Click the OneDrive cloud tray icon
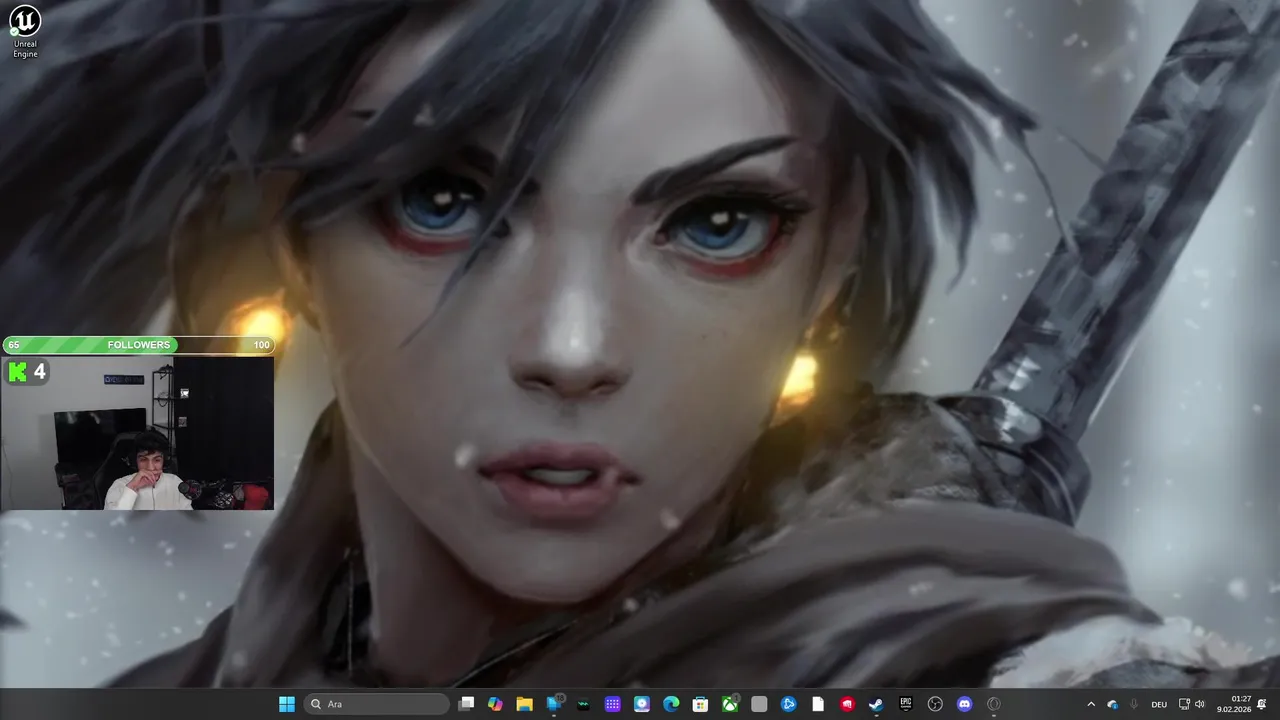This screenshot has width=1280, height=720. (x=1112, y=704)
